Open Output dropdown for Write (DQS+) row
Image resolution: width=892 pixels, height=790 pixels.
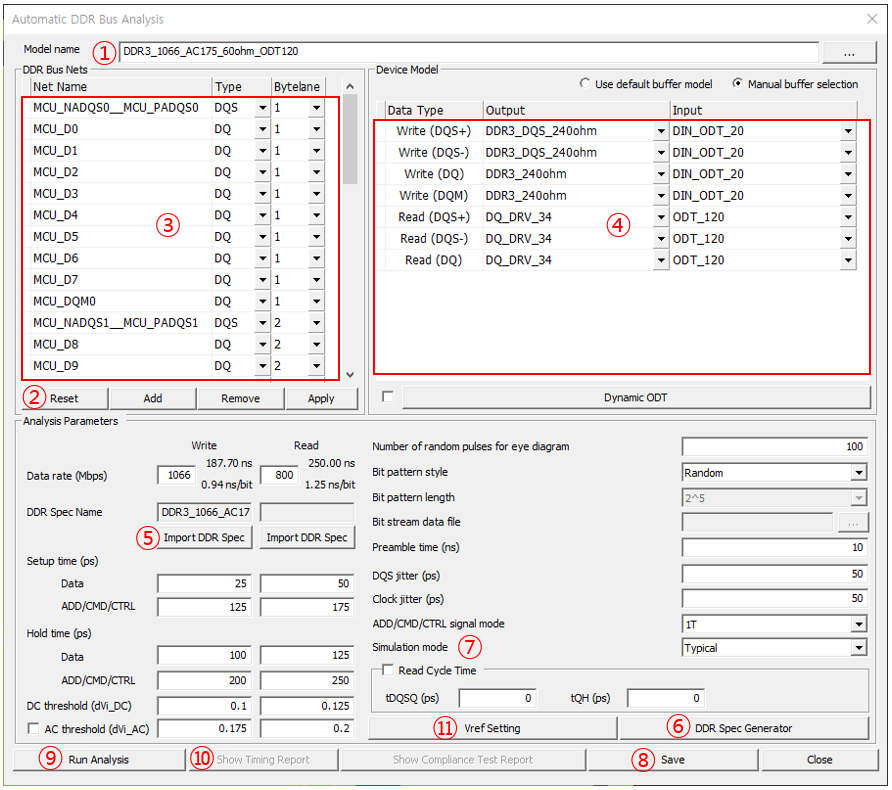pyautogui.click(x=660, y=131)
